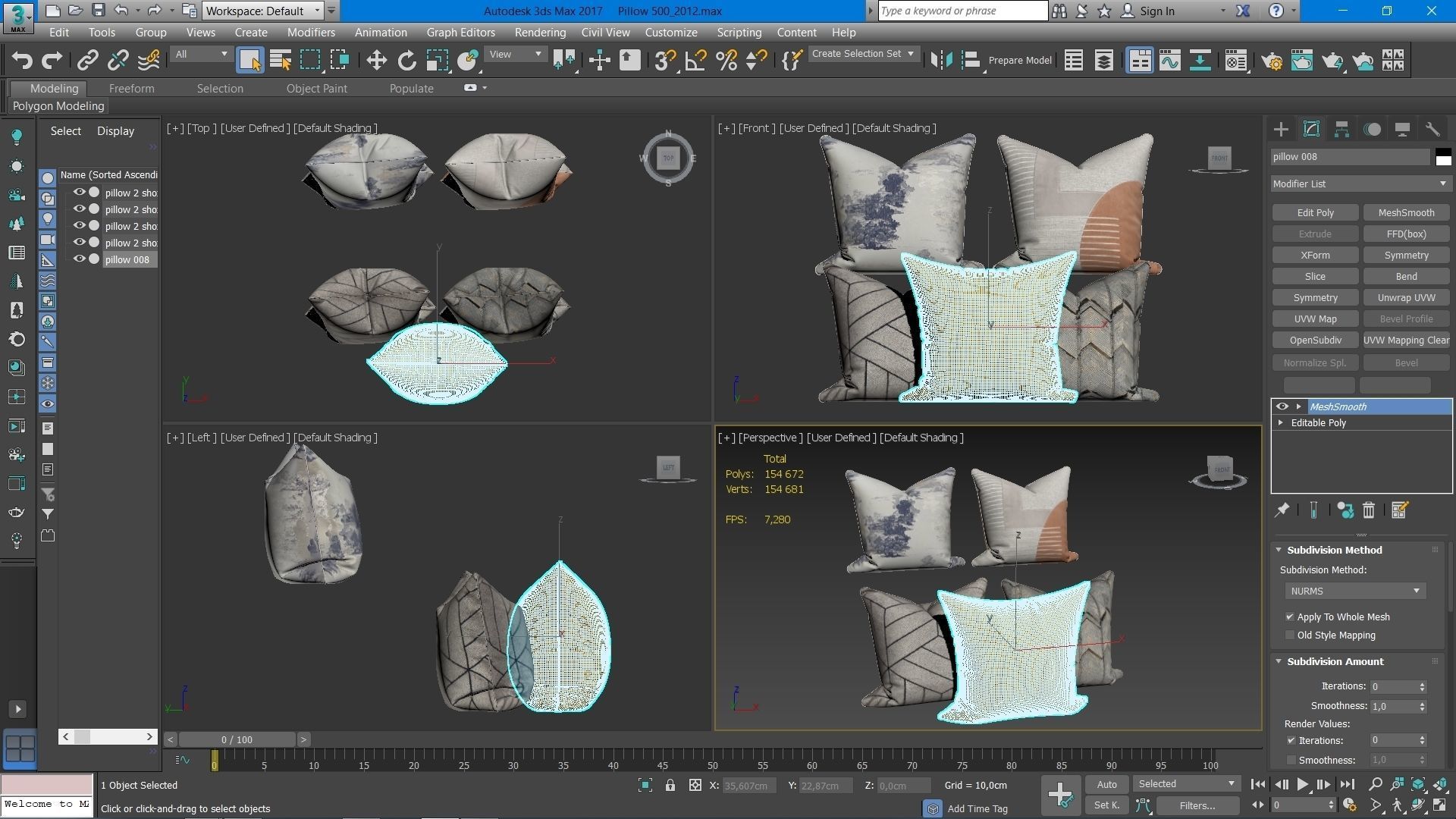
Task: Click the Edit Poly modifier button
Action: coord(1315,213)
